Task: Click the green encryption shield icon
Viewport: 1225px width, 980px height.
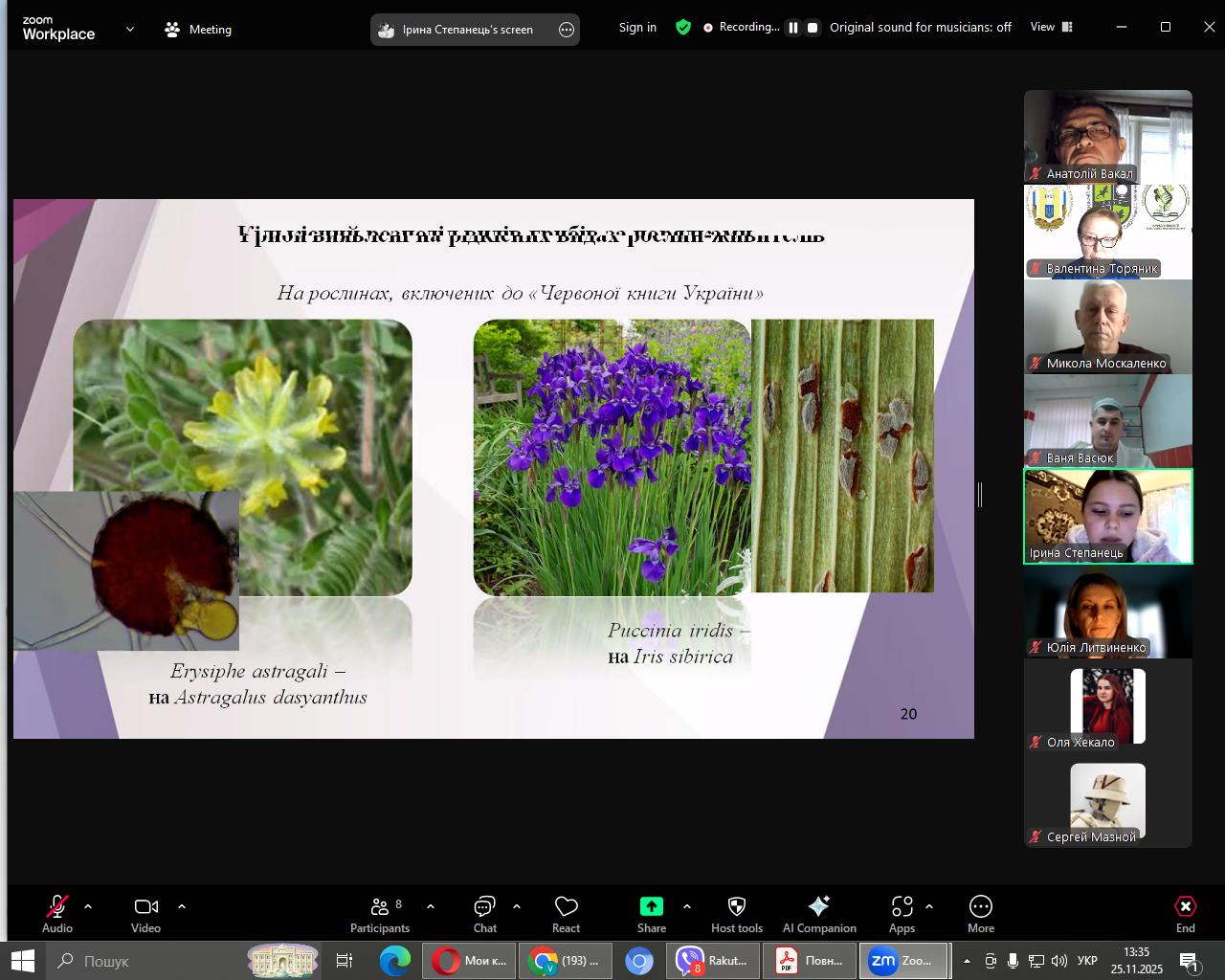Action: [x=683, y=28]
